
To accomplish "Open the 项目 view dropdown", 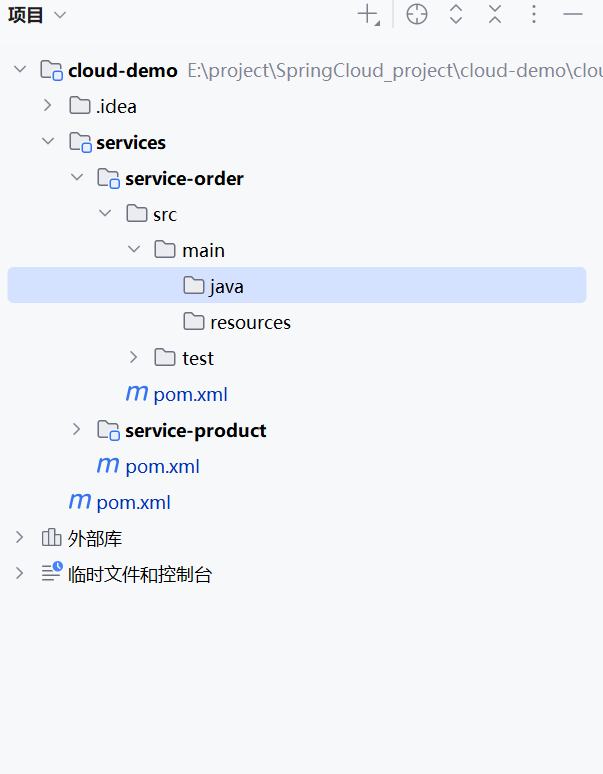I will (37, 15).
